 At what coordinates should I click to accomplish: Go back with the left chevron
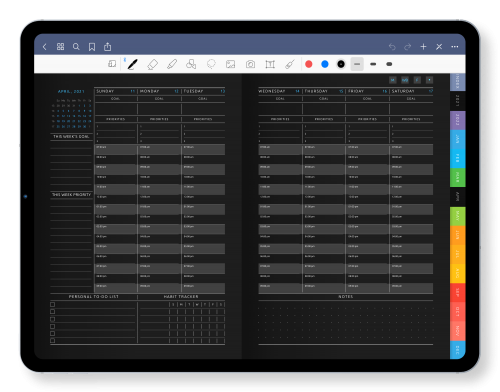45,47
